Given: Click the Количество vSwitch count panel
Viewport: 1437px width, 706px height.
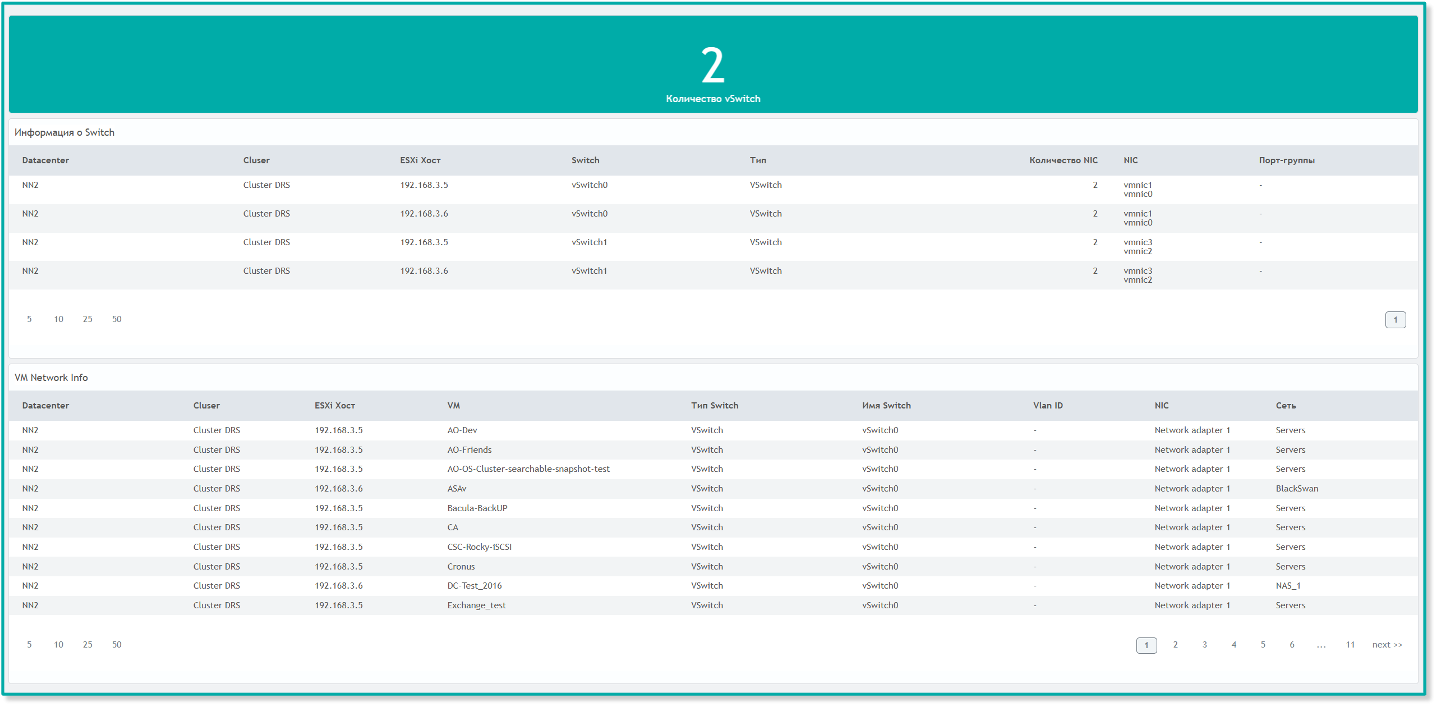Looking at the screenshot, I should pos(712,65).
